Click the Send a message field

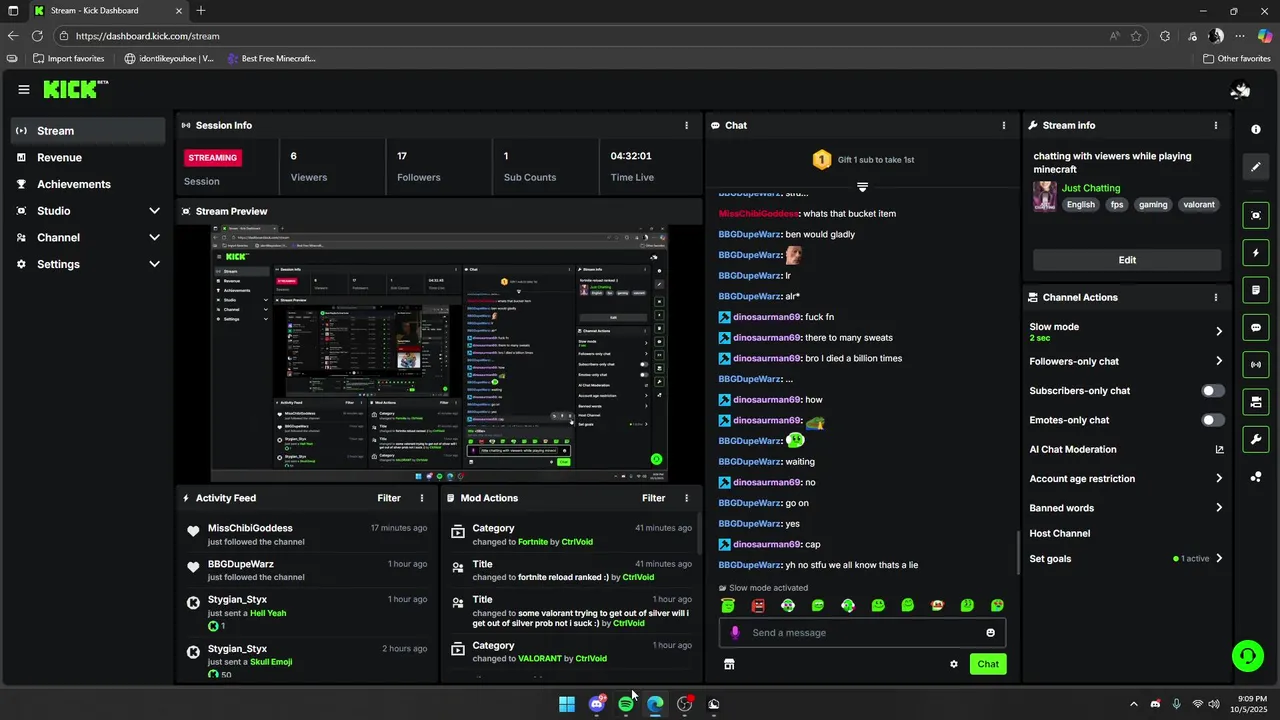click(862, 632)
